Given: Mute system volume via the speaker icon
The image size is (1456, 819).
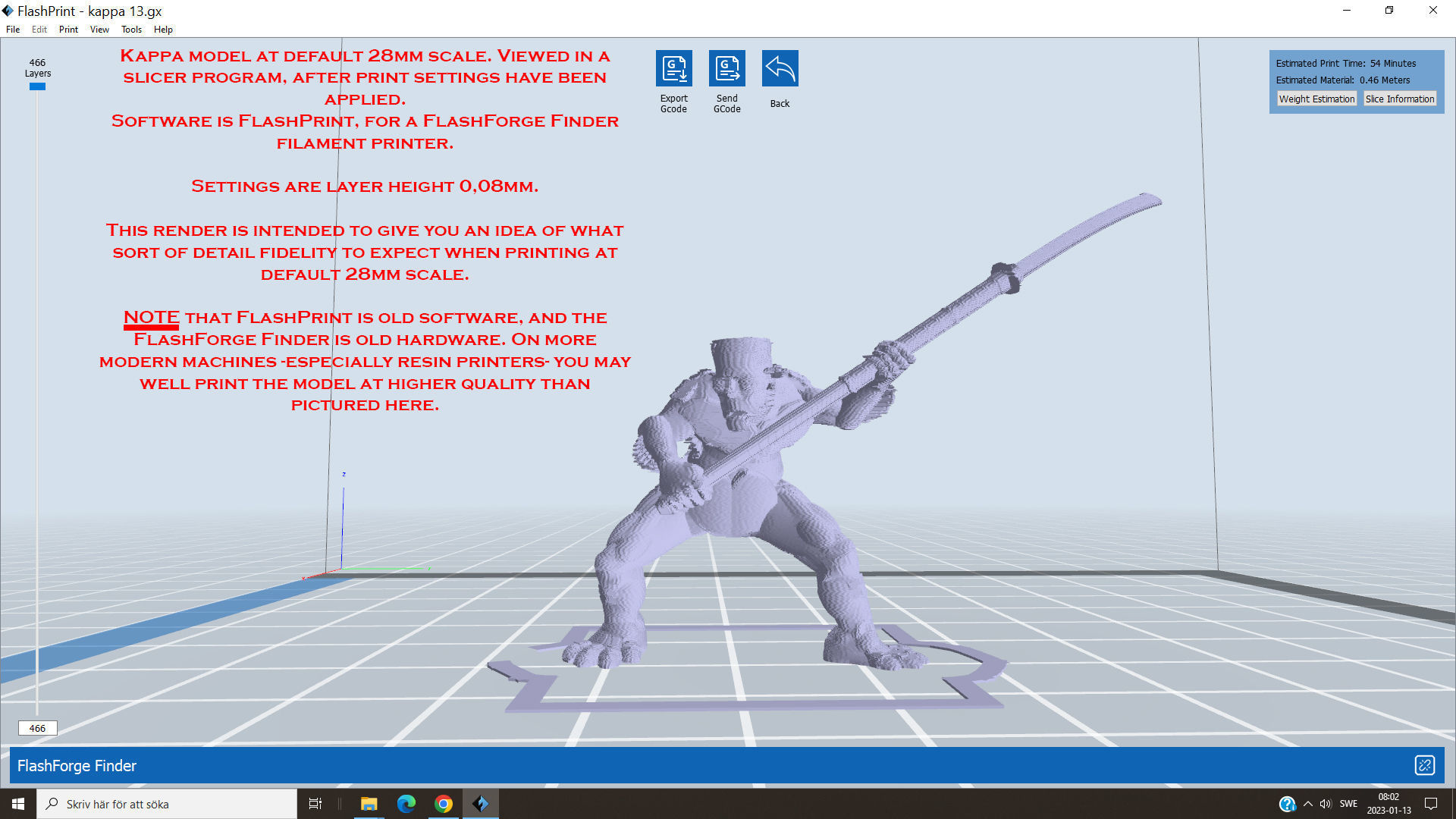Looking at the screenshot, I should (x=1324, y=803).
